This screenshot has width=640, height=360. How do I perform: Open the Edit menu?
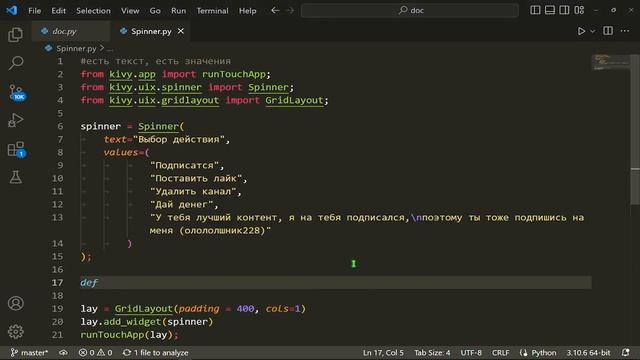coord(58,11)
